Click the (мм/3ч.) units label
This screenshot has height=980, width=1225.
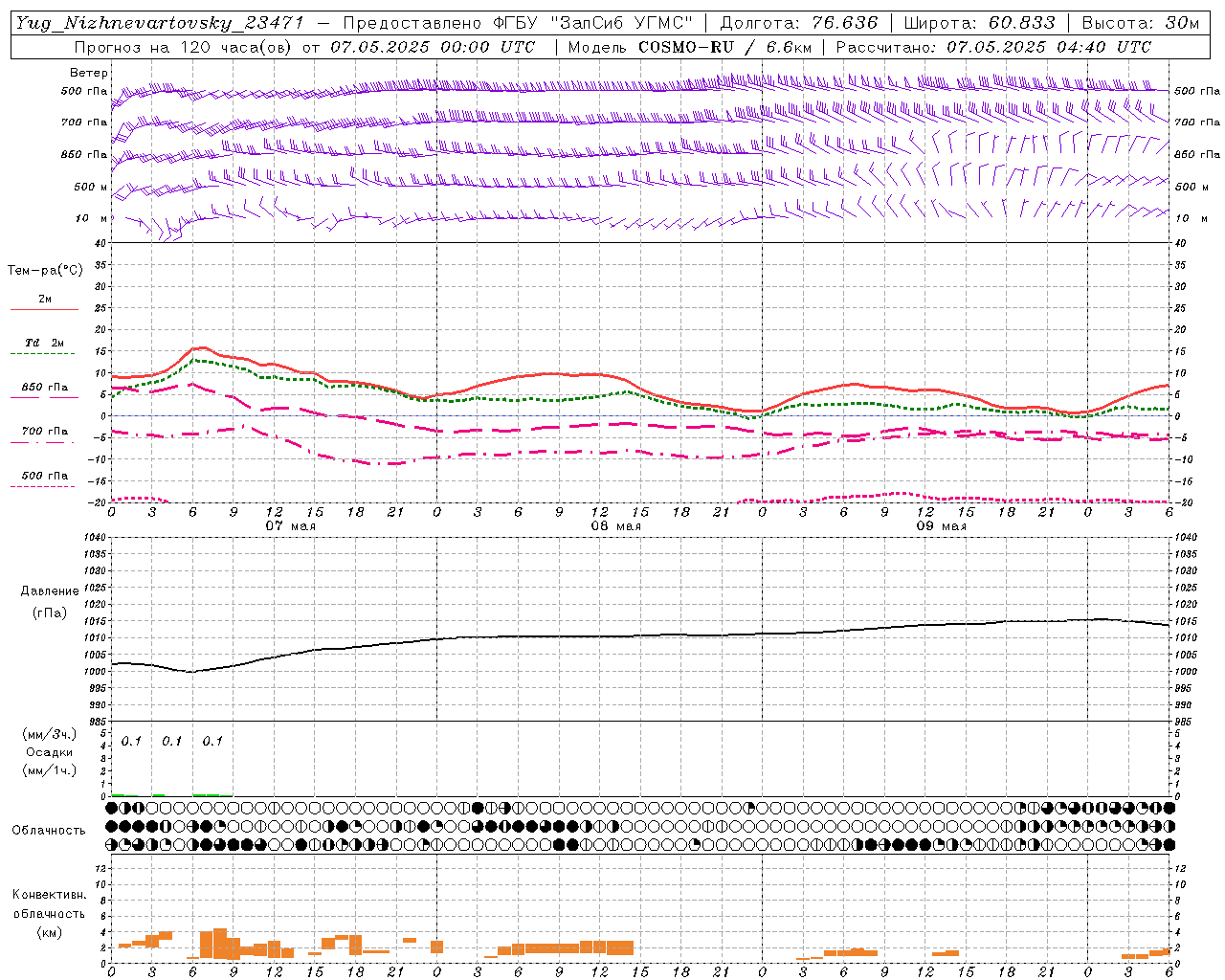click(x=50, y=734)
